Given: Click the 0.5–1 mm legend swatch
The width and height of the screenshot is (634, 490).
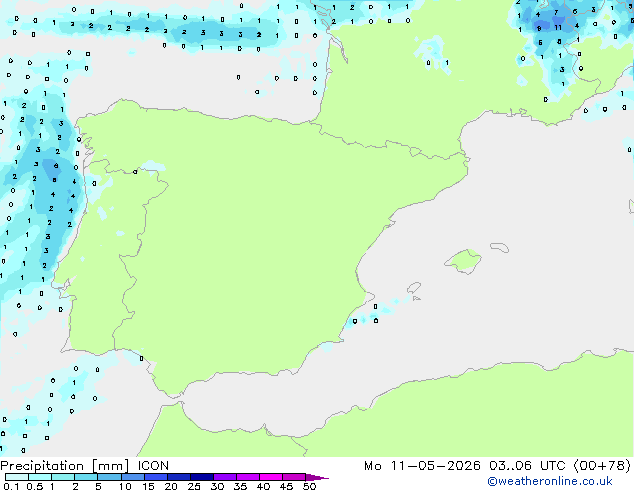Looking at the screenshot, I should pyautogui.click(x=40, y=477).
